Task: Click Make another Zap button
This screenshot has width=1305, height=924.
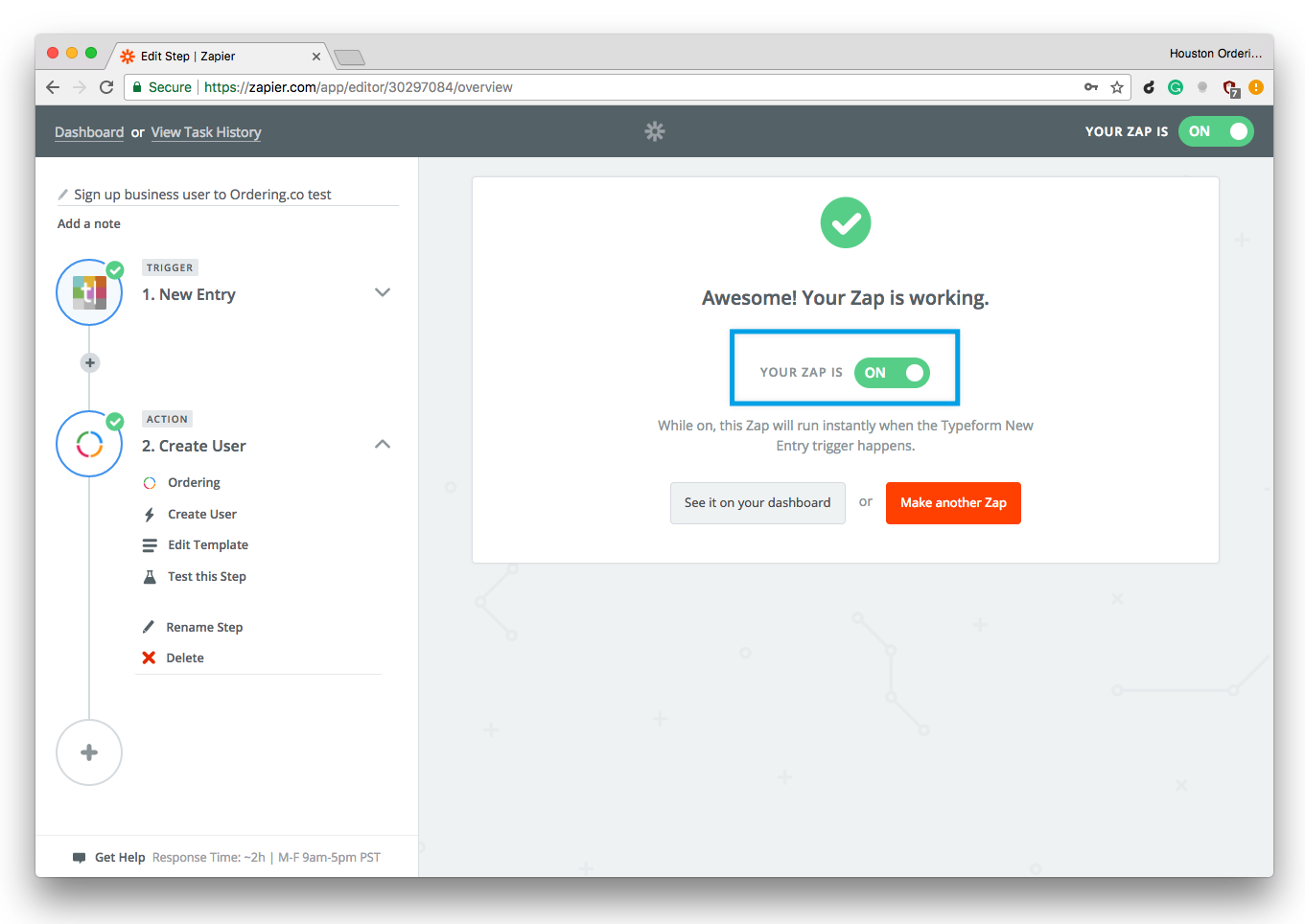Action: click(953, 503)
